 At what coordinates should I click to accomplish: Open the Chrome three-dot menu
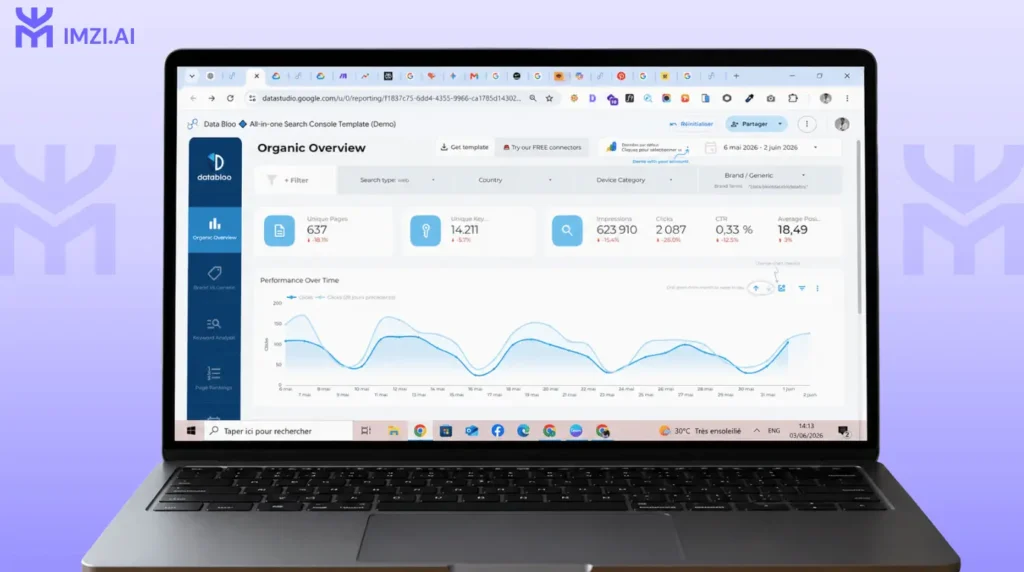pyautogui.click(x=847, y=99)
